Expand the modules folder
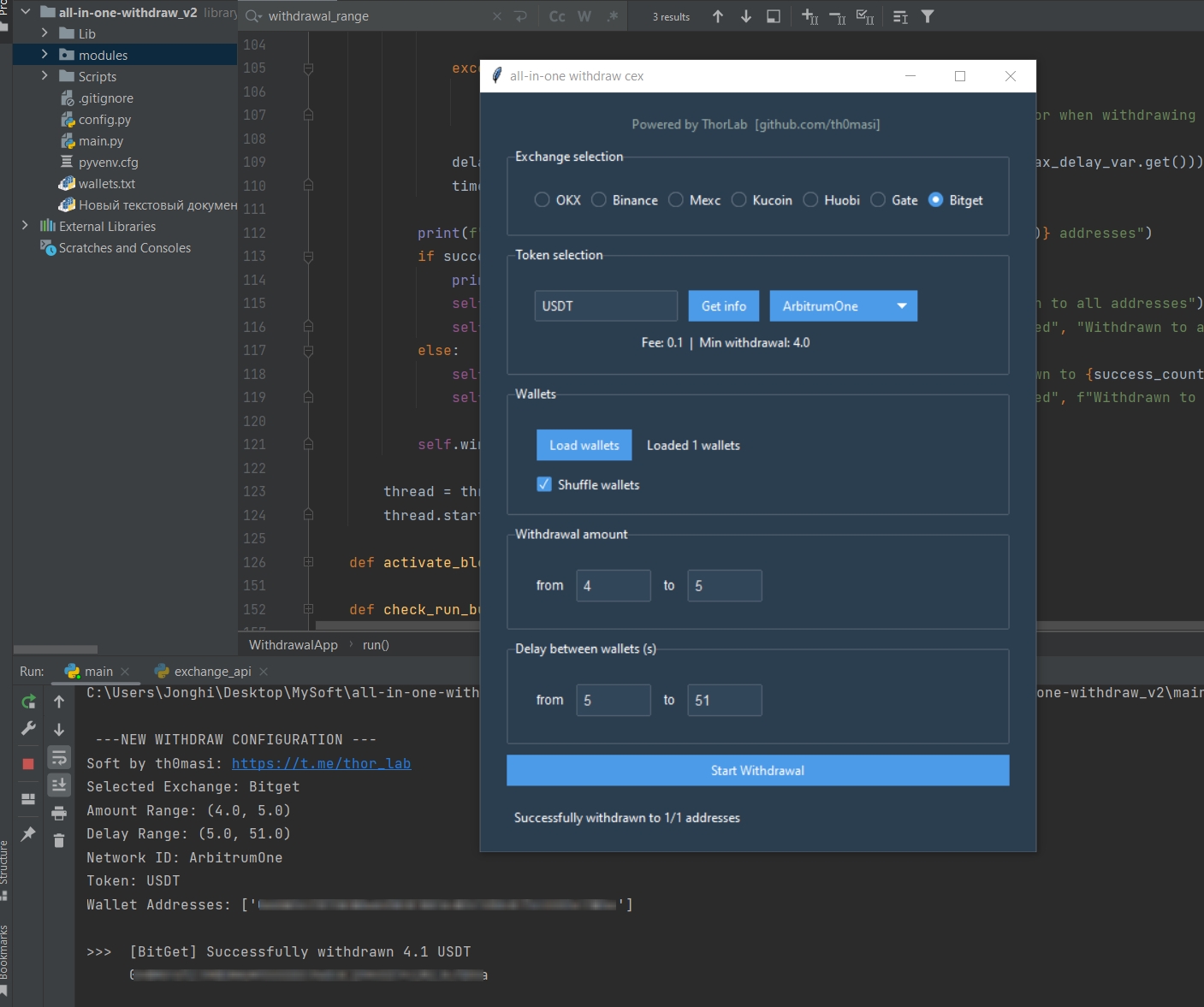1204x1007 pixels. 44,55
